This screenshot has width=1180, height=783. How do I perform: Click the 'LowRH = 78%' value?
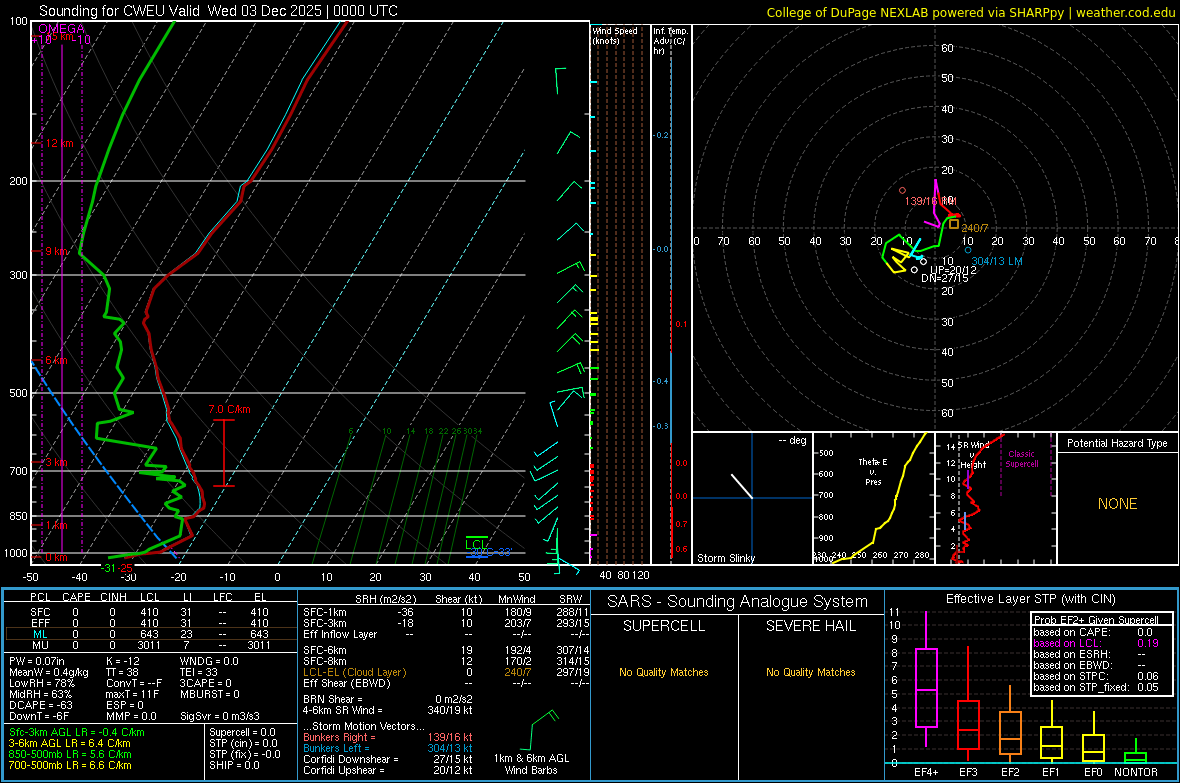click(x=41, y=683)
